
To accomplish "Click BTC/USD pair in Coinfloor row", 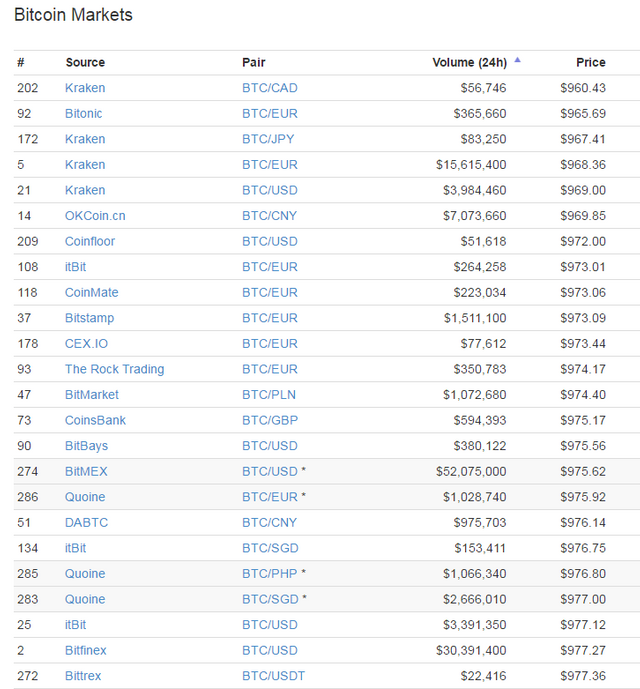I will (269, 241).
